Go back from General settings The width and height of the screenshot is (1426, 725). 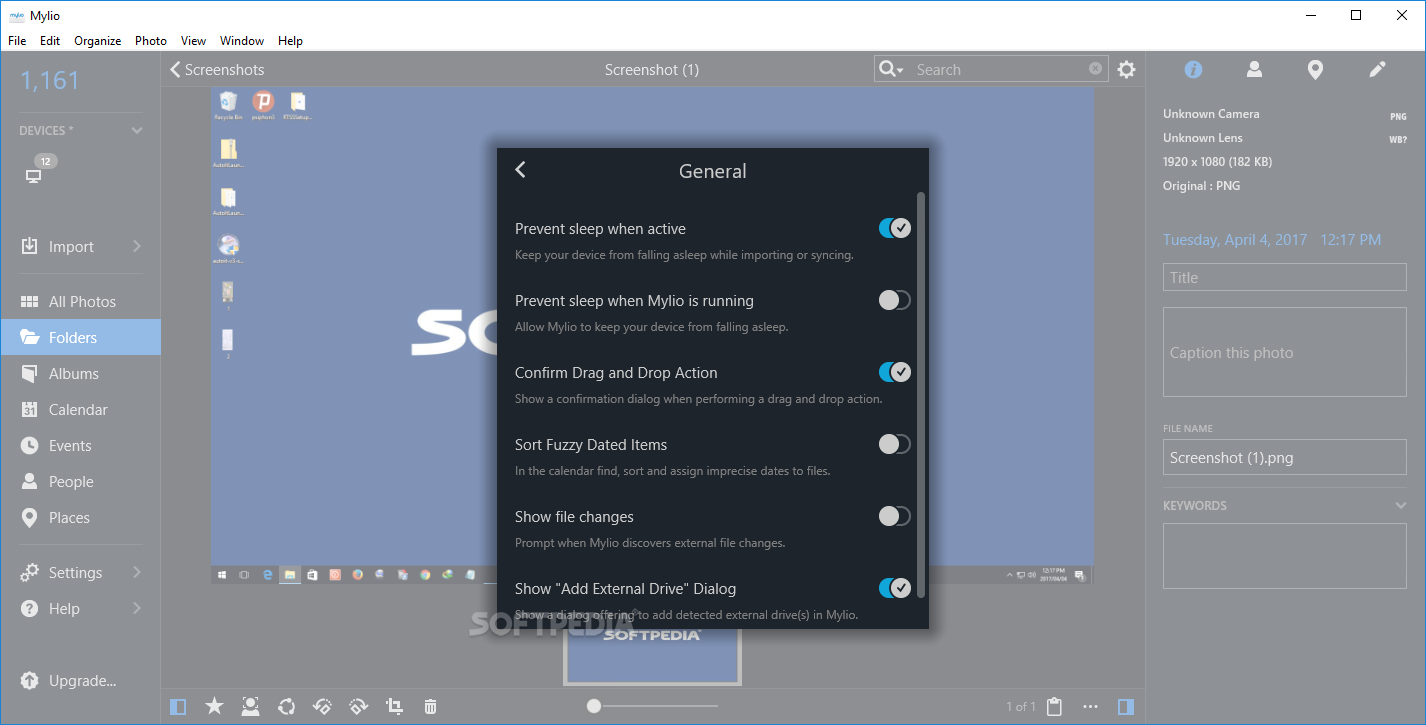pos(520,170)
